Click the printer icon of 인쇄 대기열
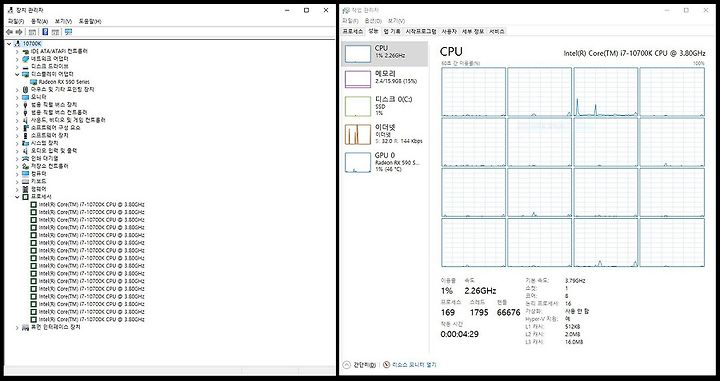Screen dimensions: 720x381 click(25, 158)
